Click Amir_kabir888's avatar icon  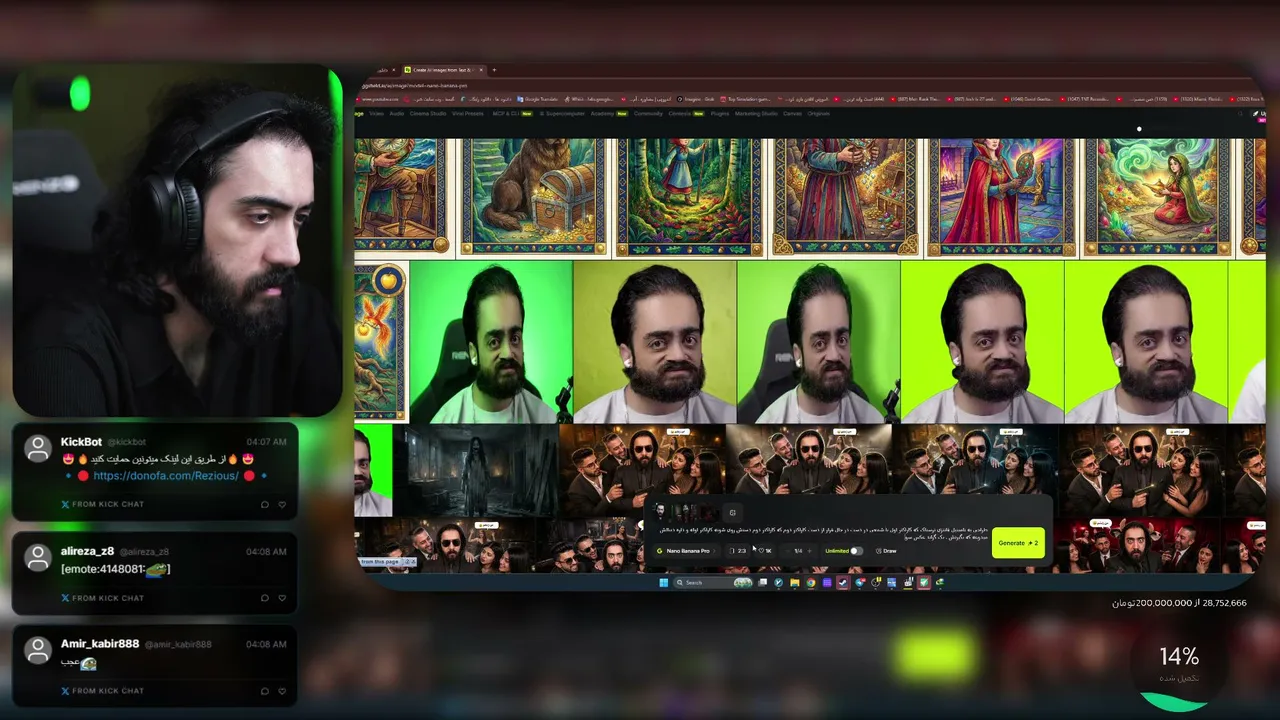[x=38, y=650]
